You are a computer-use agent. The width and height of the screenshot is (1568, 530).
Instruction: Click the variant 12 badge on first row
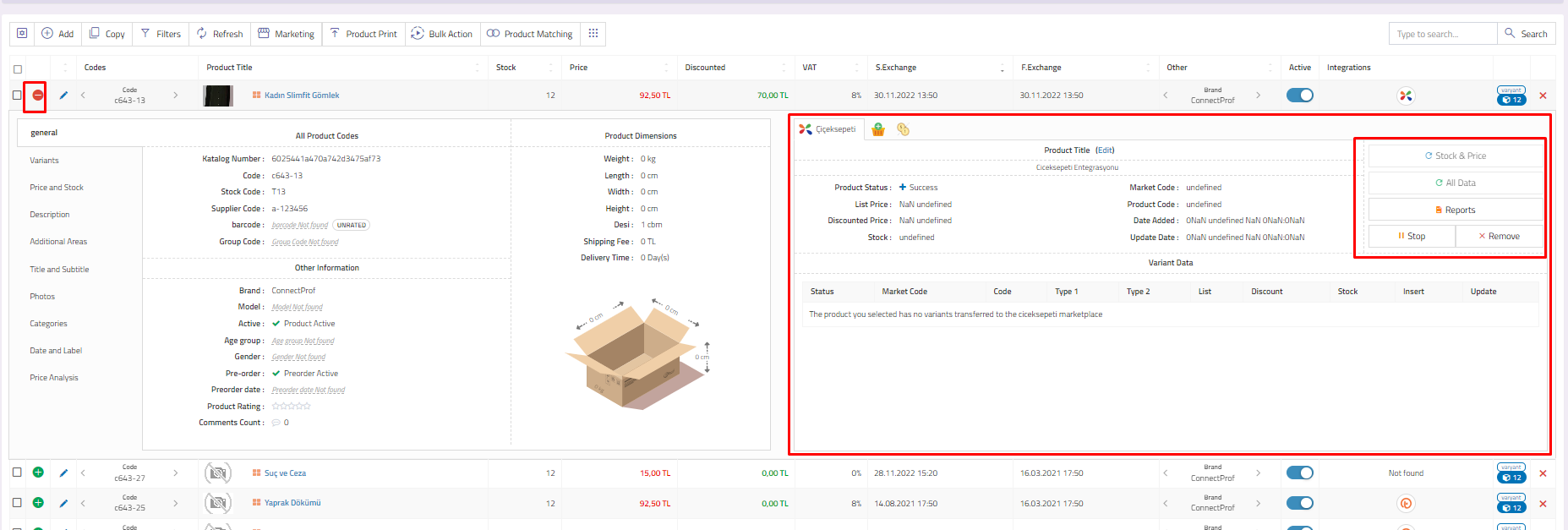point(1511,99)
